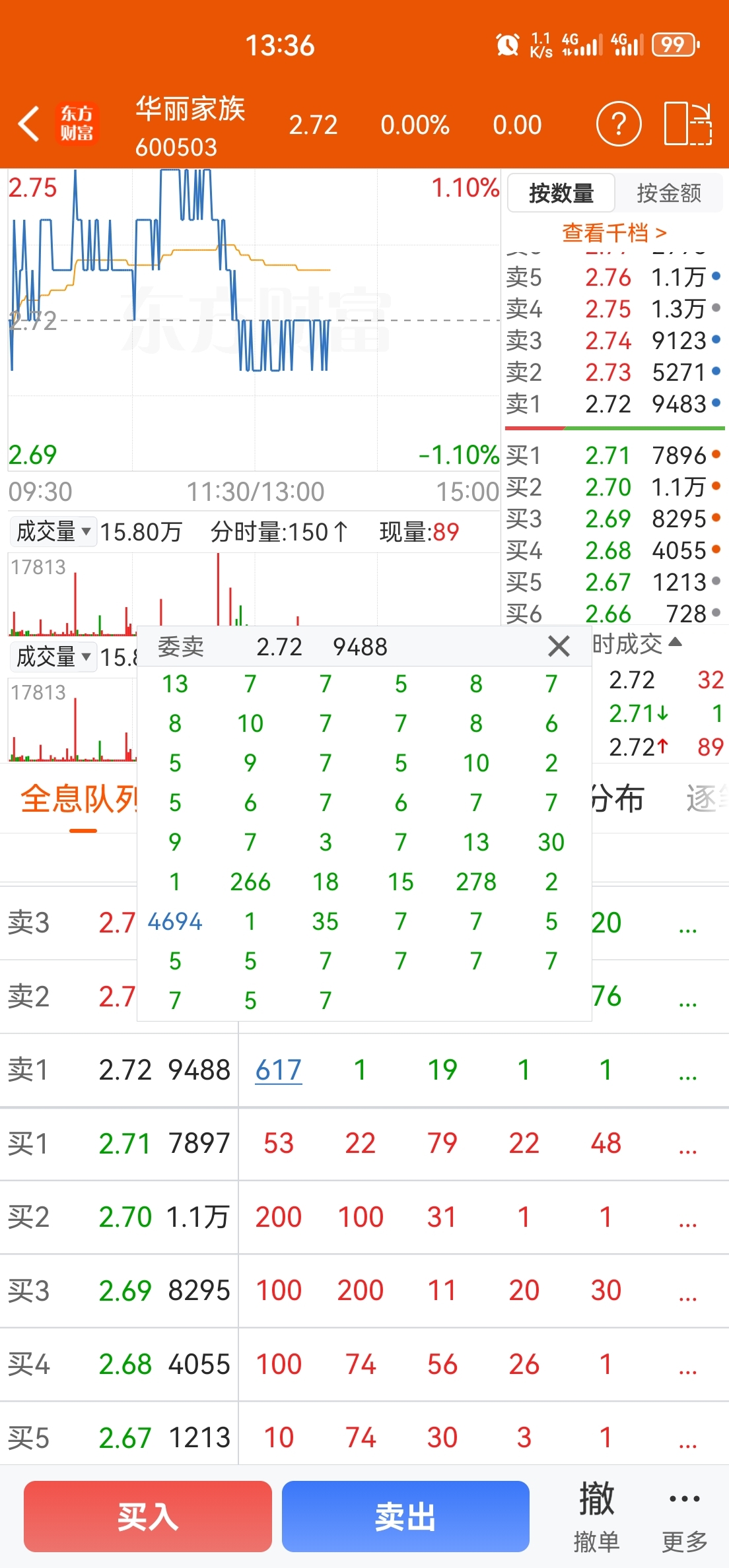
Task: Tap the blue 卖出 button
Action: [405, 1517]
